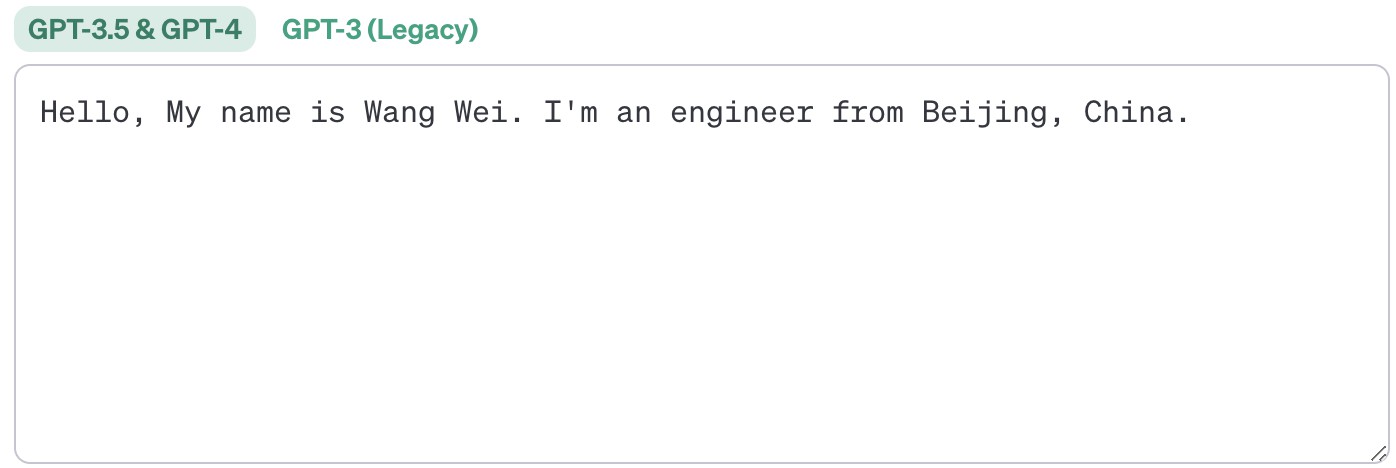Click the word "My" in the text
Screen dimensions: 1396x468
pyautogui.click(x=184, y=115)
